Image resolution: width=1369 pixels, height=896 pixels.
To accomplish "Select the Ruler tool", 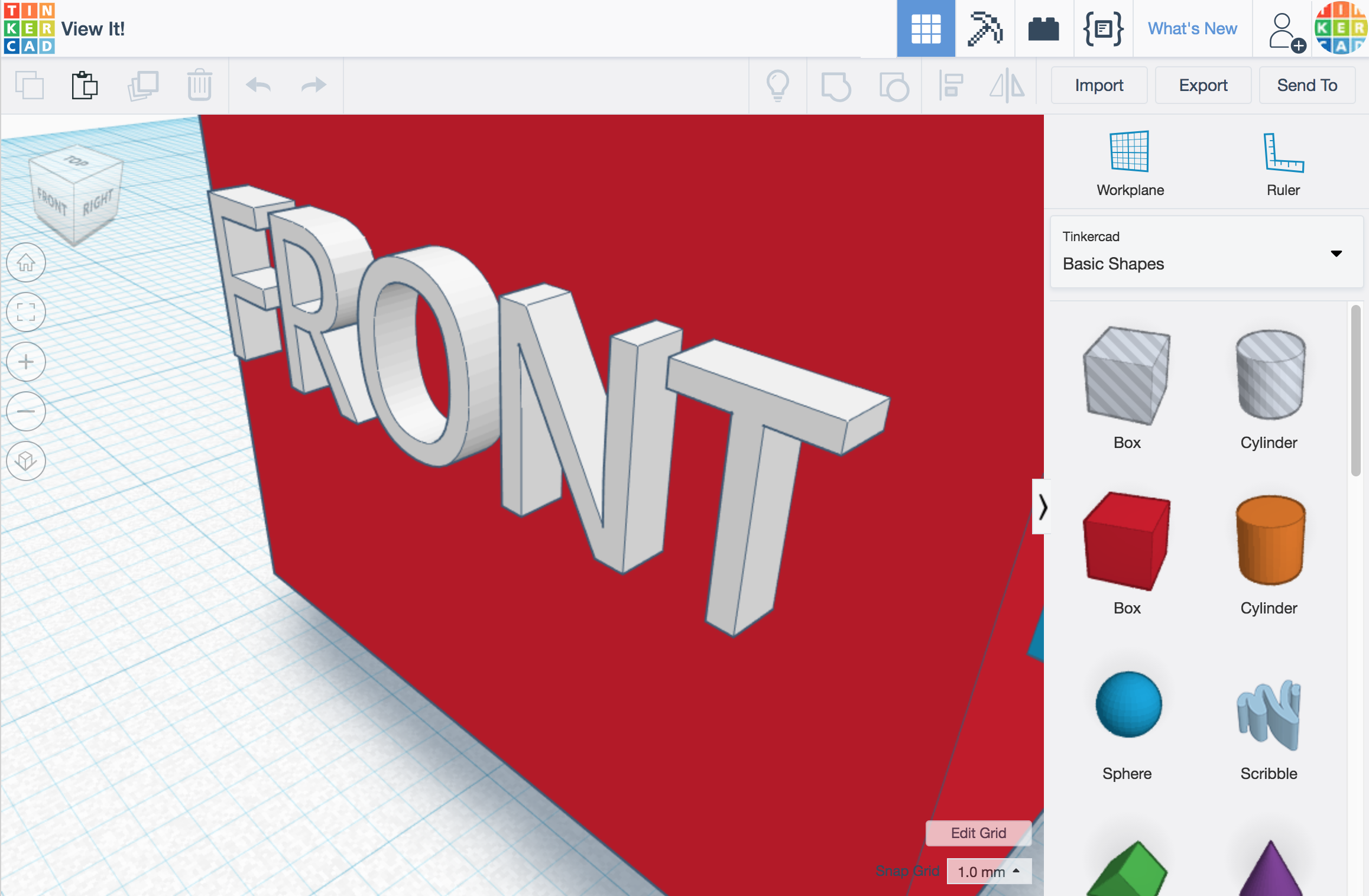I will 1283,163.
